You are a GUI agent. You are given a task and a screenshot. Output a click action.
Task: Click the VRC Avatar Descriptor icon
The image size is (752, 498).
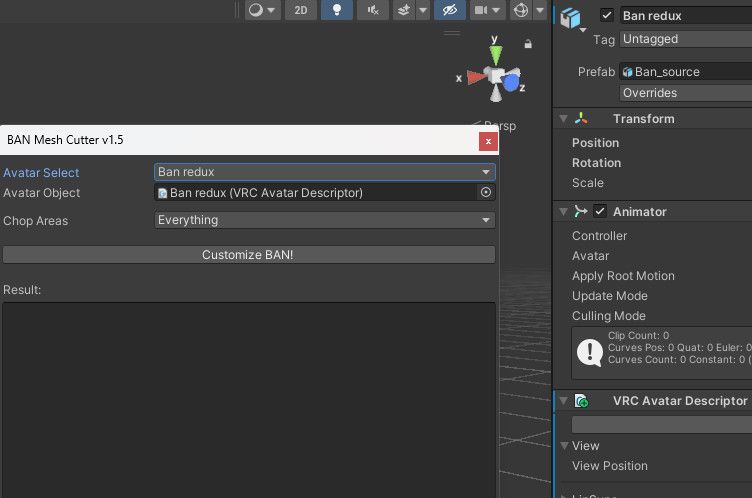tap(581, 401)
